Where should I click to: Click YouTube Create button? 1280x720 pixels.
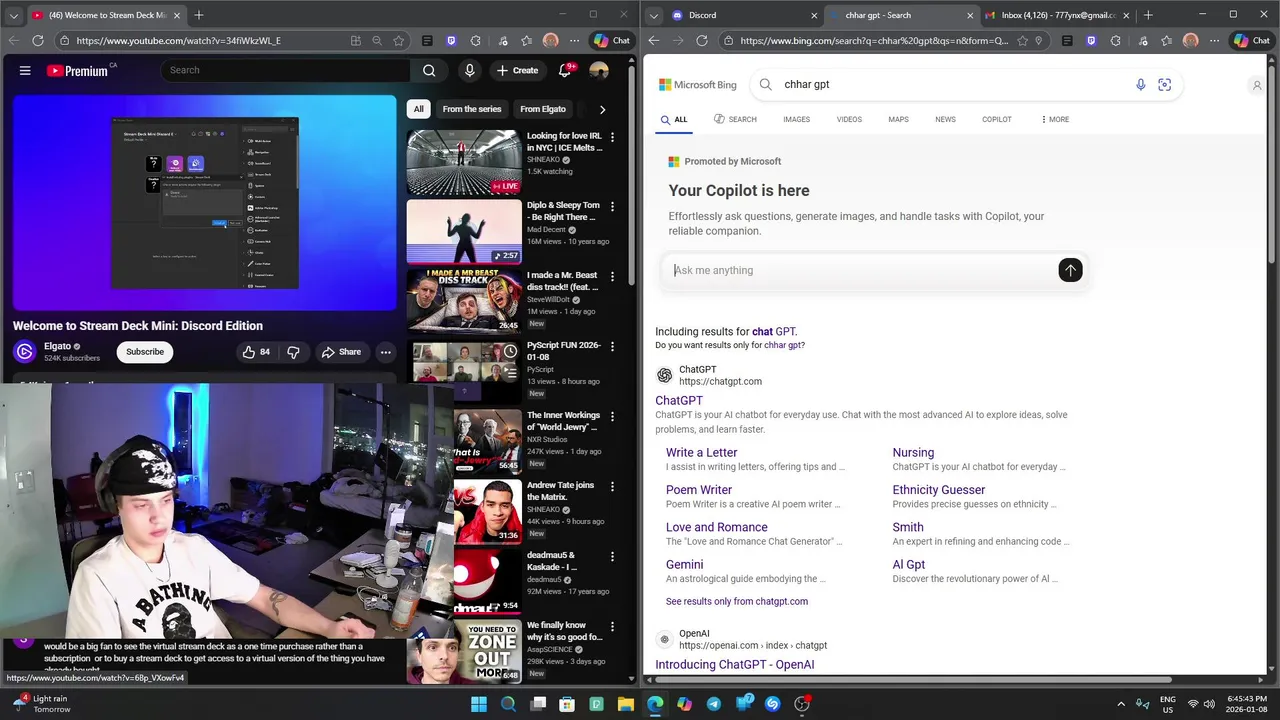[518, 70]
